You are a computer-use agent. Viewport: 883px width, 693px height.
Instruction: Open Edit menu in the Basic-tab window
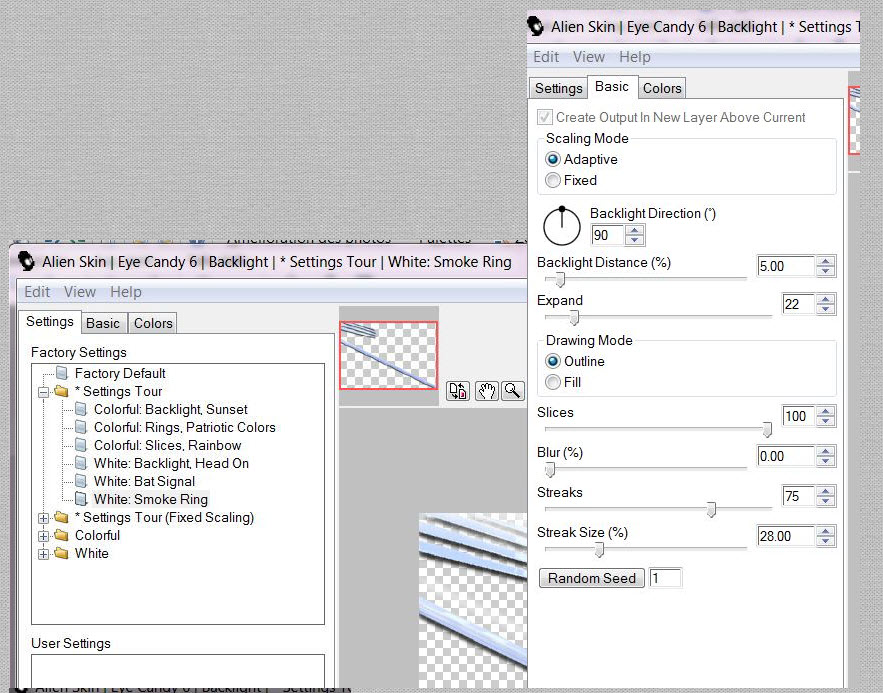click(546, 57)
